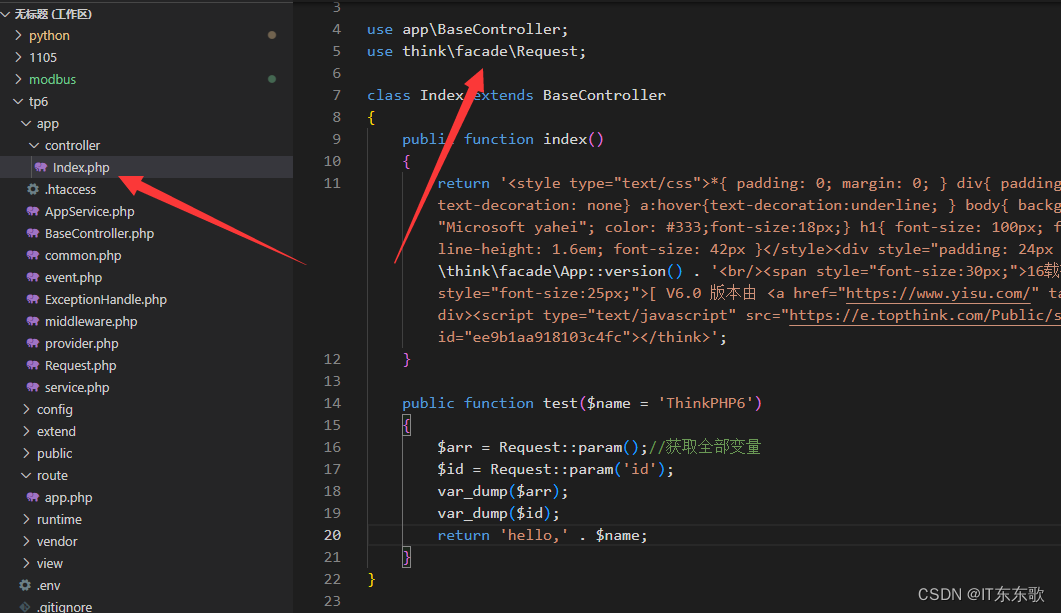Expand the config folder

[26, 409]
